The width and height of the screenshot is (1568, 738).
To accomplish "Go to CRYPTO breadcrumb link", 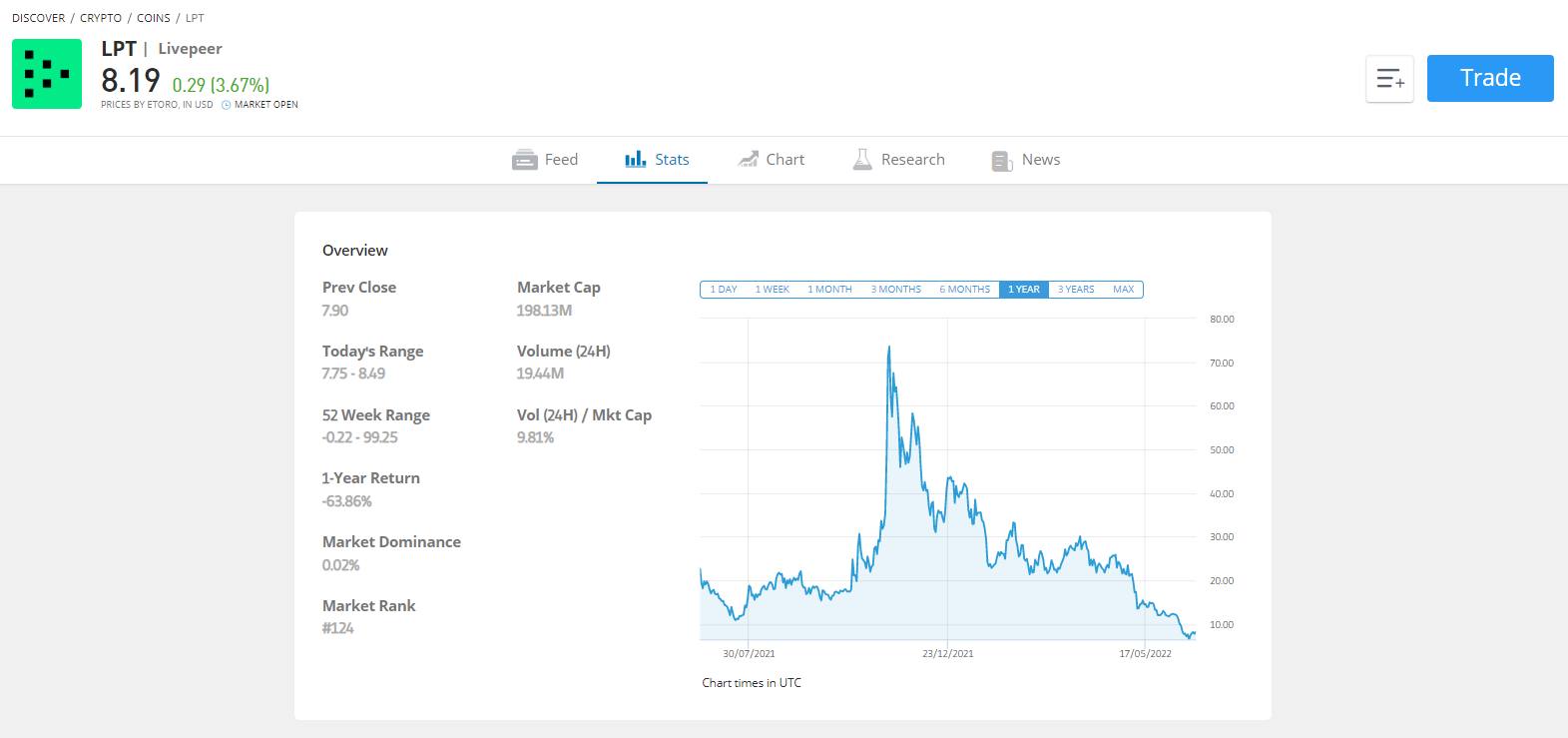I will 101,18.
